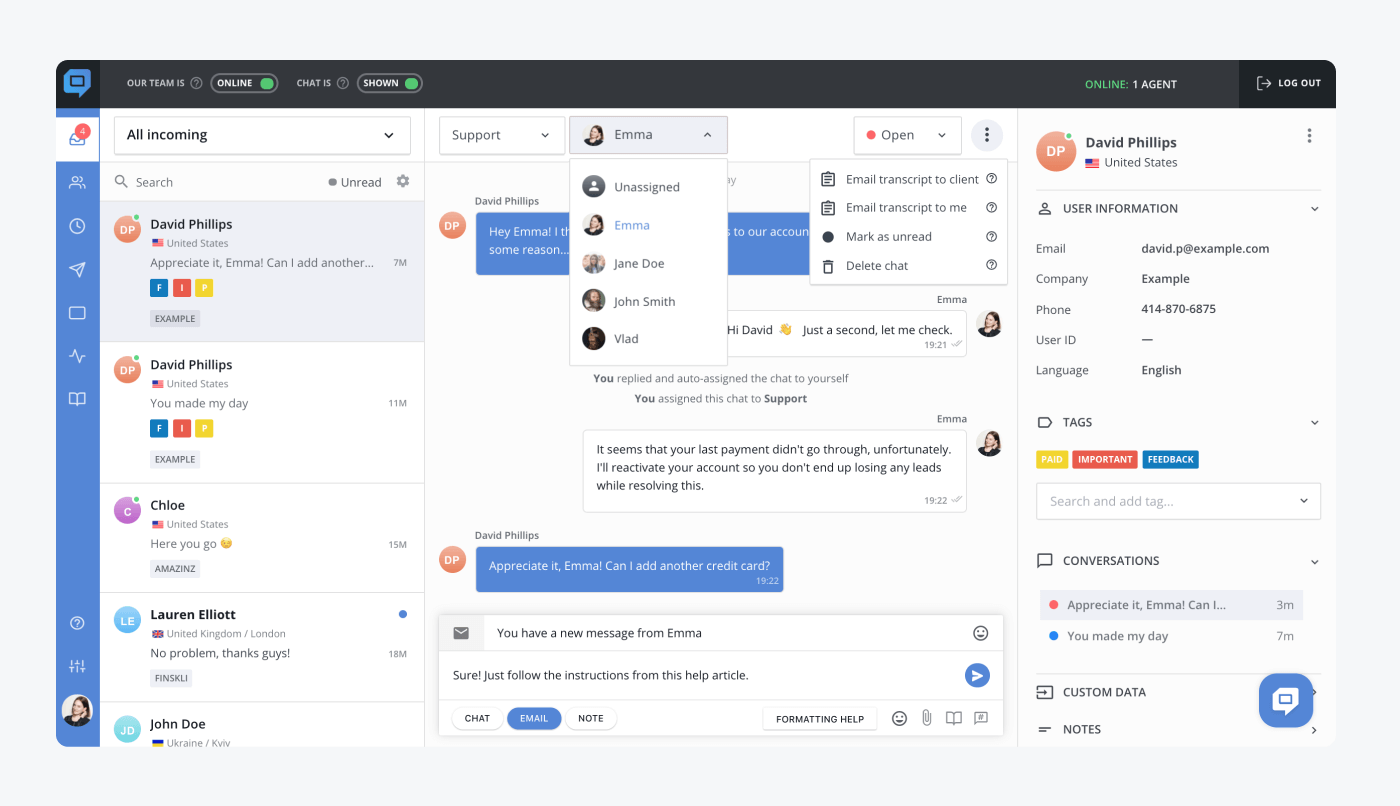Insert an emoji into the message composer

tap(898, 718)
